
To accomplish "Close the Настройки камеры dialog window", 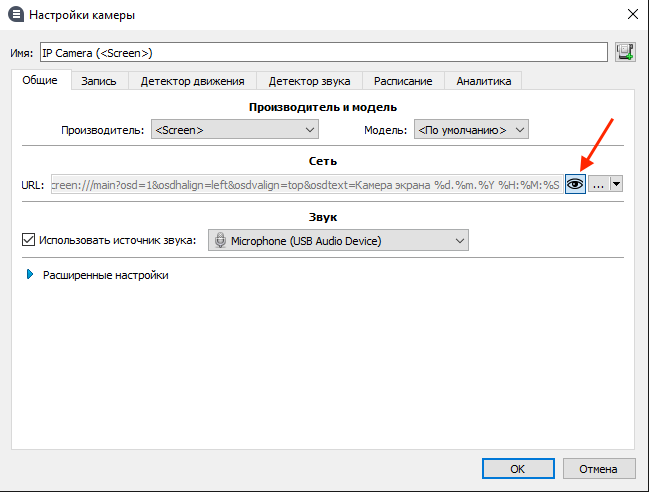I will click(632, 14).
